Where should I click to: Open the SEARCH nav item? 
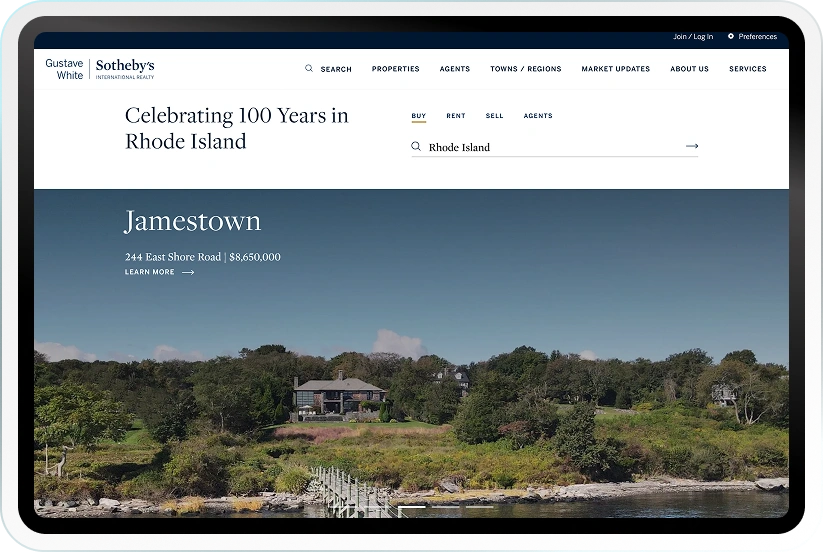336,69
